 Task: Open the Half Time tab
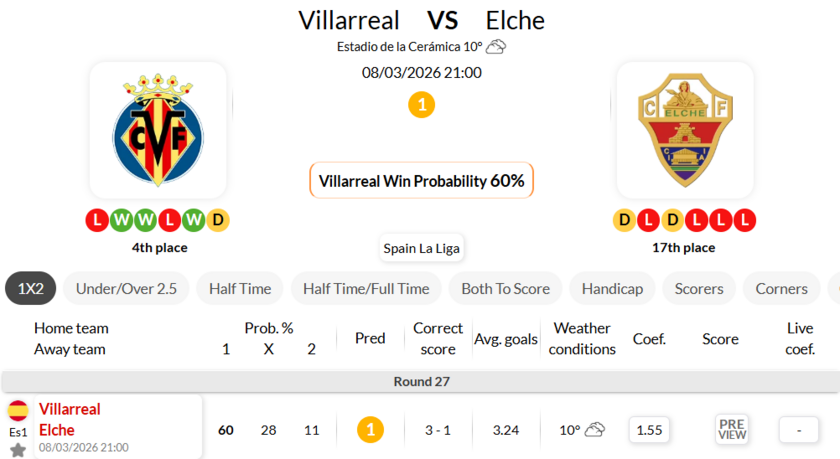[x=240, y=289]
